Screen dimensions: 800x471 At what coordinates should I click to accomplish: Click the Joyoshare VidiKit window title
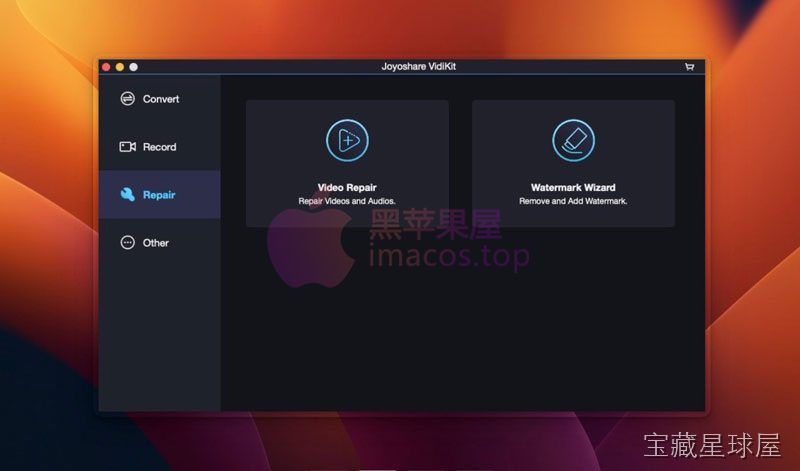coord(418,66)
